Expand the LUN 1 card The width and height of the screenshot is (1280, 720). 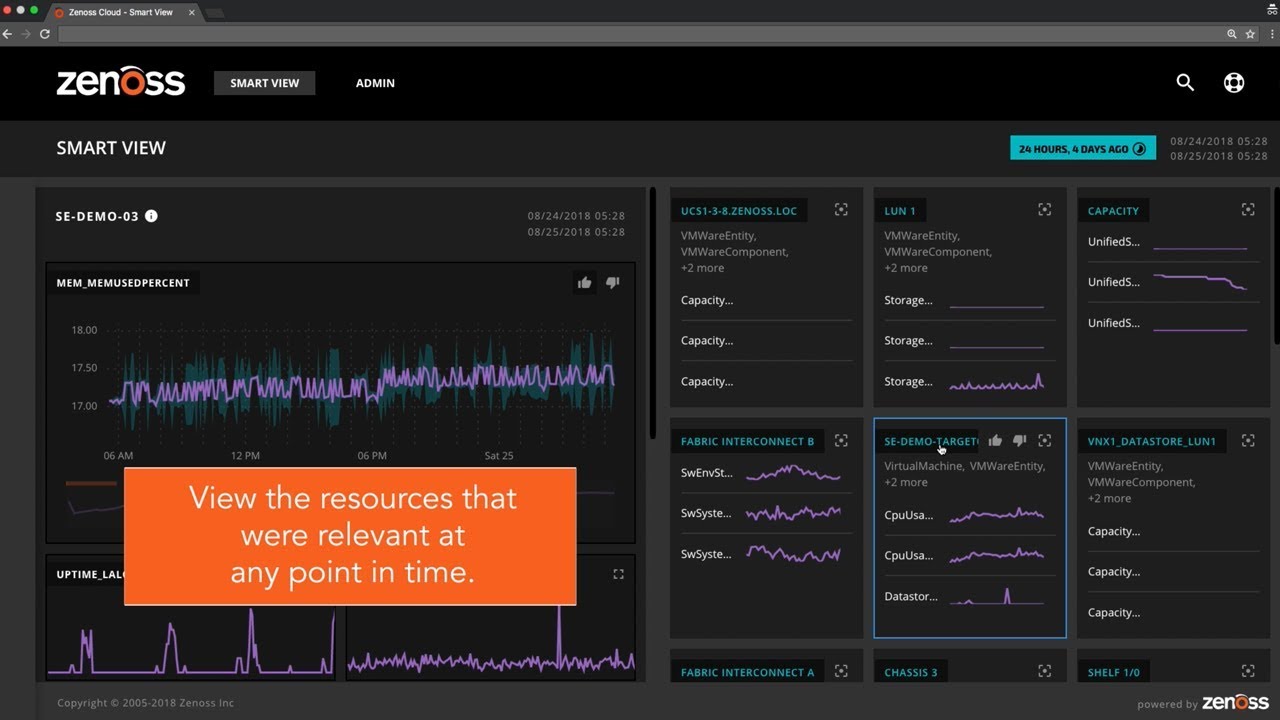click(1044, 210)
